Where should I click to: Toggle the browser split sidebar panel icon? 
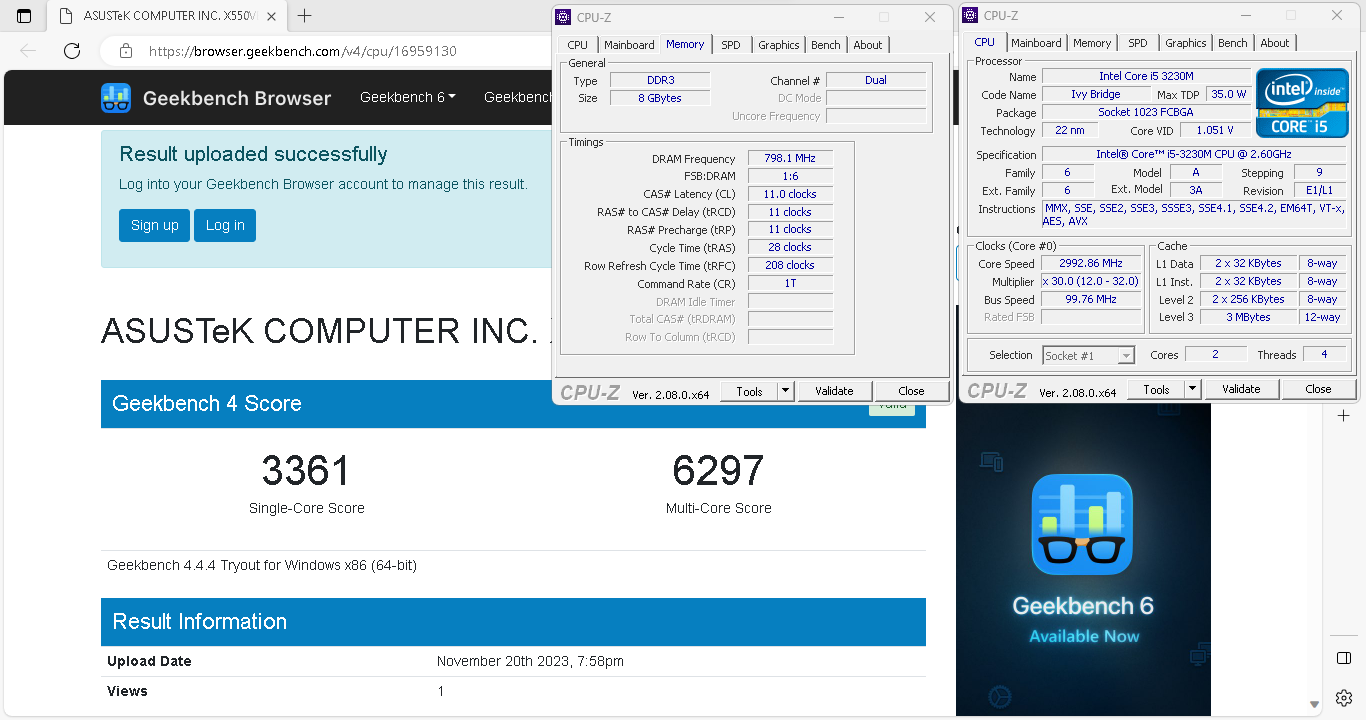(x=1344, y=657)
